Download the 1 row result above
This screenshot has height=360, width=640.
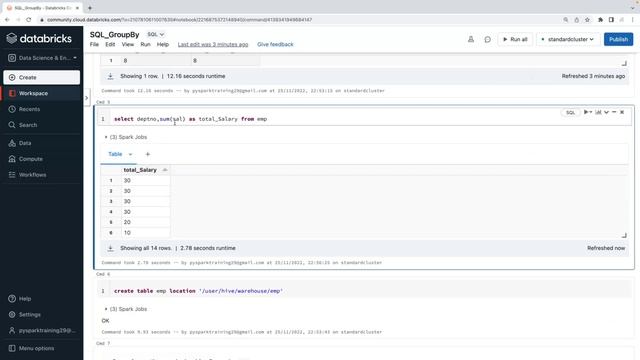[x=110, y=76]
